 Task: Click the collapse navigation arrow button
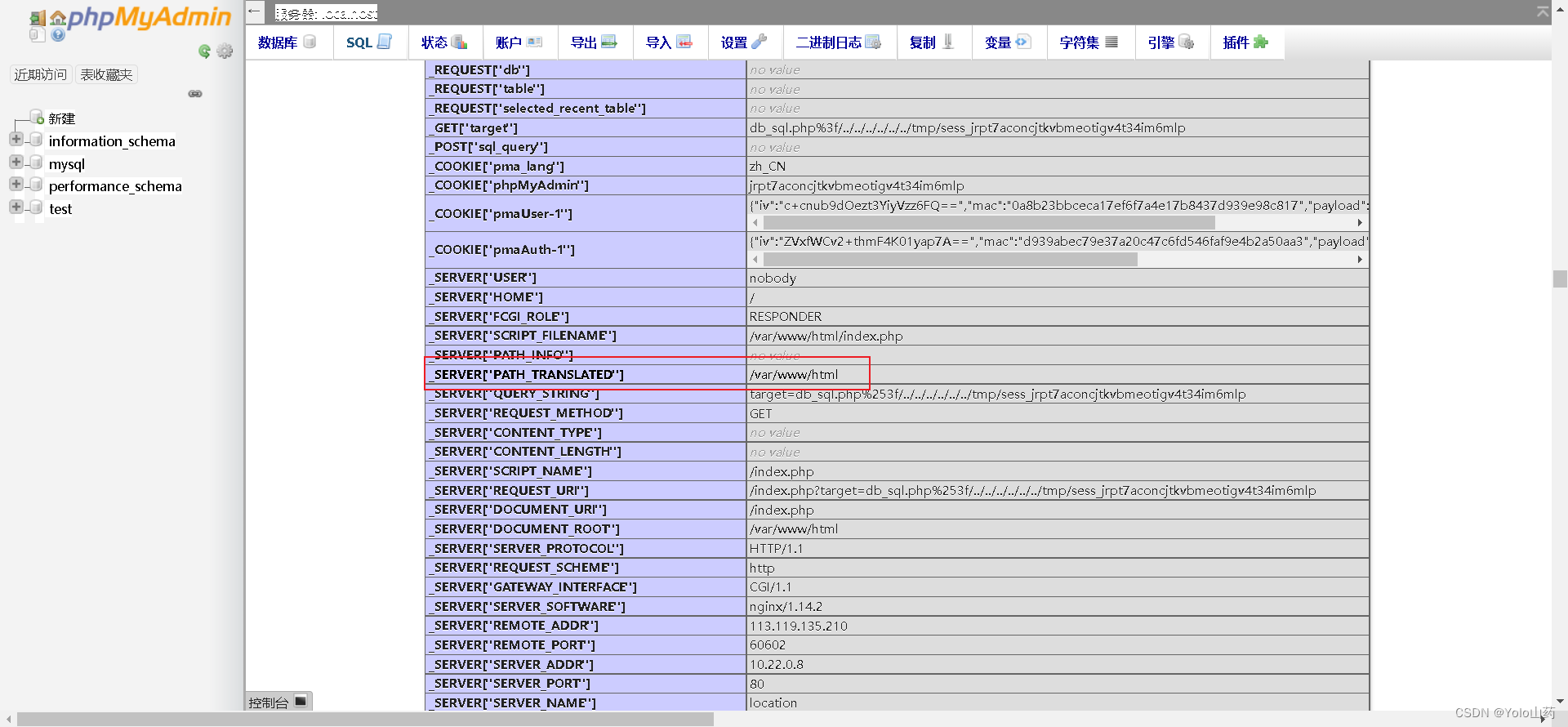[x=255, y=11]
